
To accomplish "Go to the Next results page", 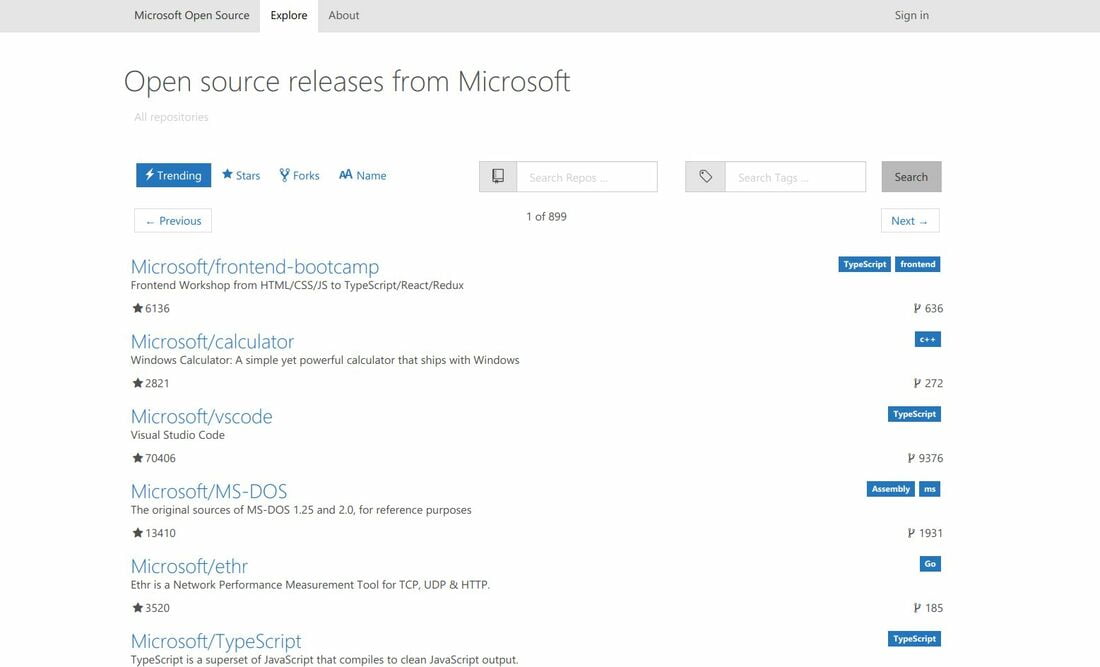I will pos(909,220).
